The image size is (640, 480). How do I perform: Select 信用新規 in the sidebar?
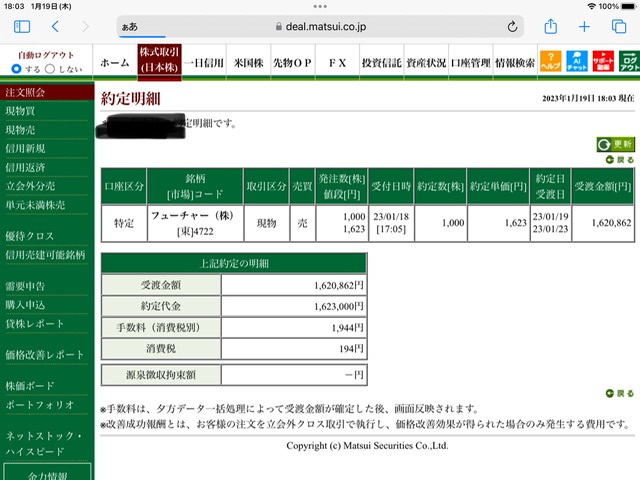(25, 149)
